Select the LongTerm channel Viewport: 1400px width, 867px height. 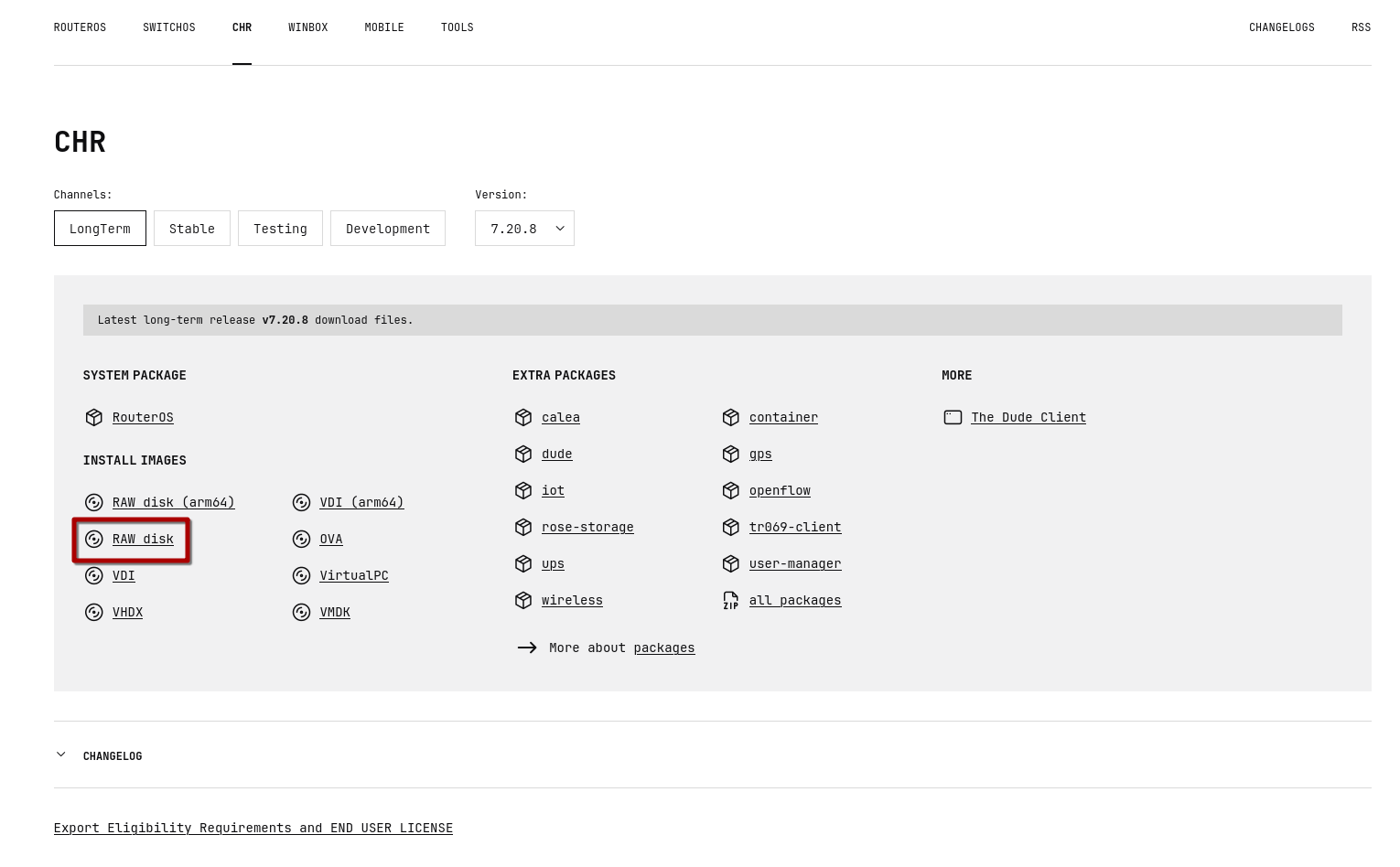100,229
